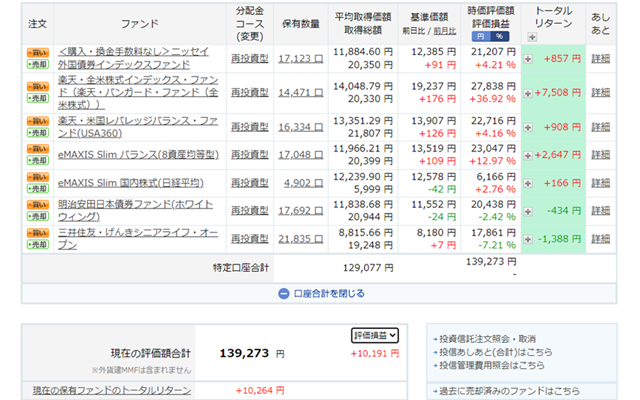Switch valuation gain display to 円
This screenshot has width=640, height=400.
[x=478, y=35]
